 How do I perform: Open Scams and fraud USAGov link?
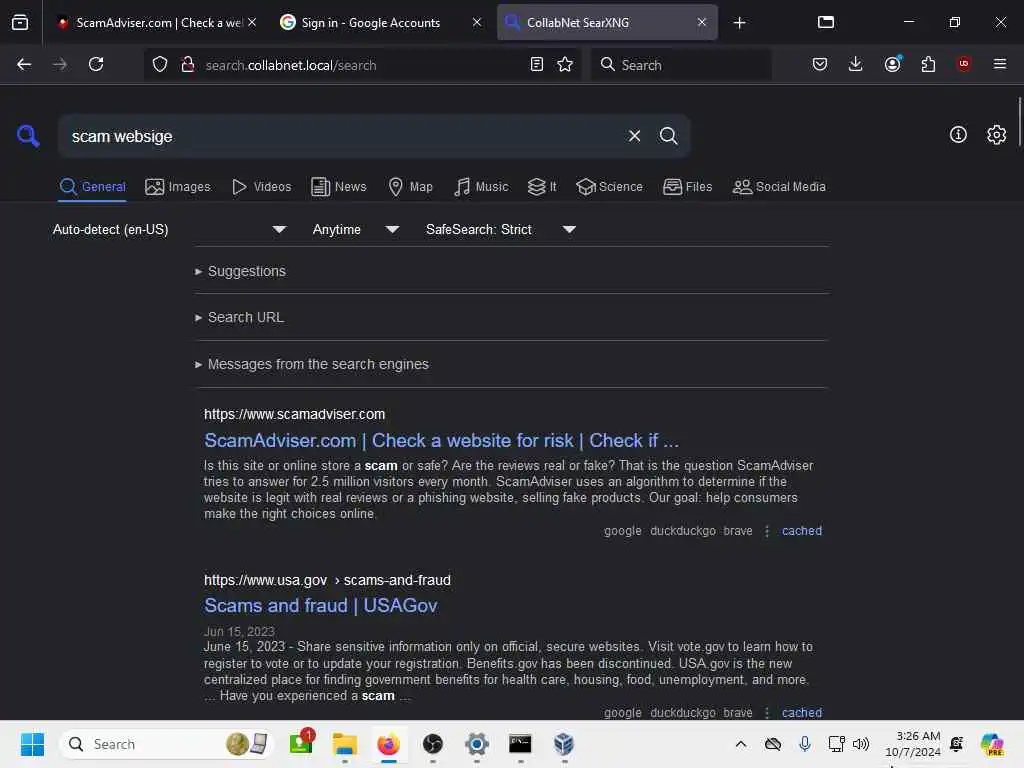pyautogui.click(x=321, y=606)
